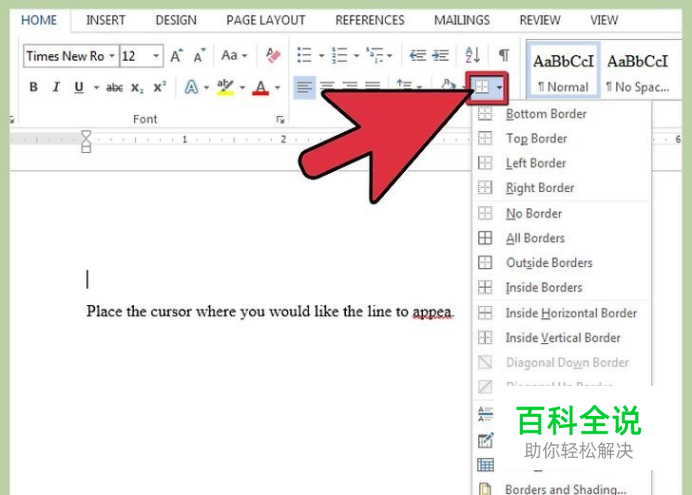Select Center alignment button

327,86
